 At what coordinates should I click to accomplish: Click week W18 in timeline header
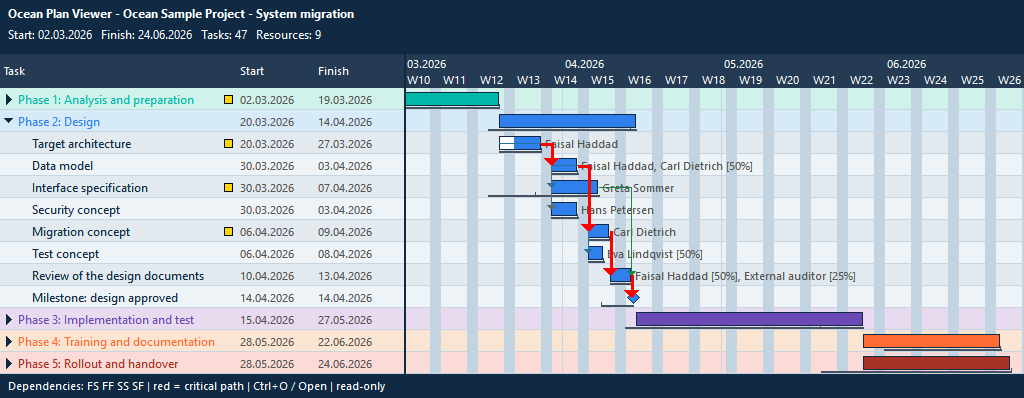click(714, 80)
